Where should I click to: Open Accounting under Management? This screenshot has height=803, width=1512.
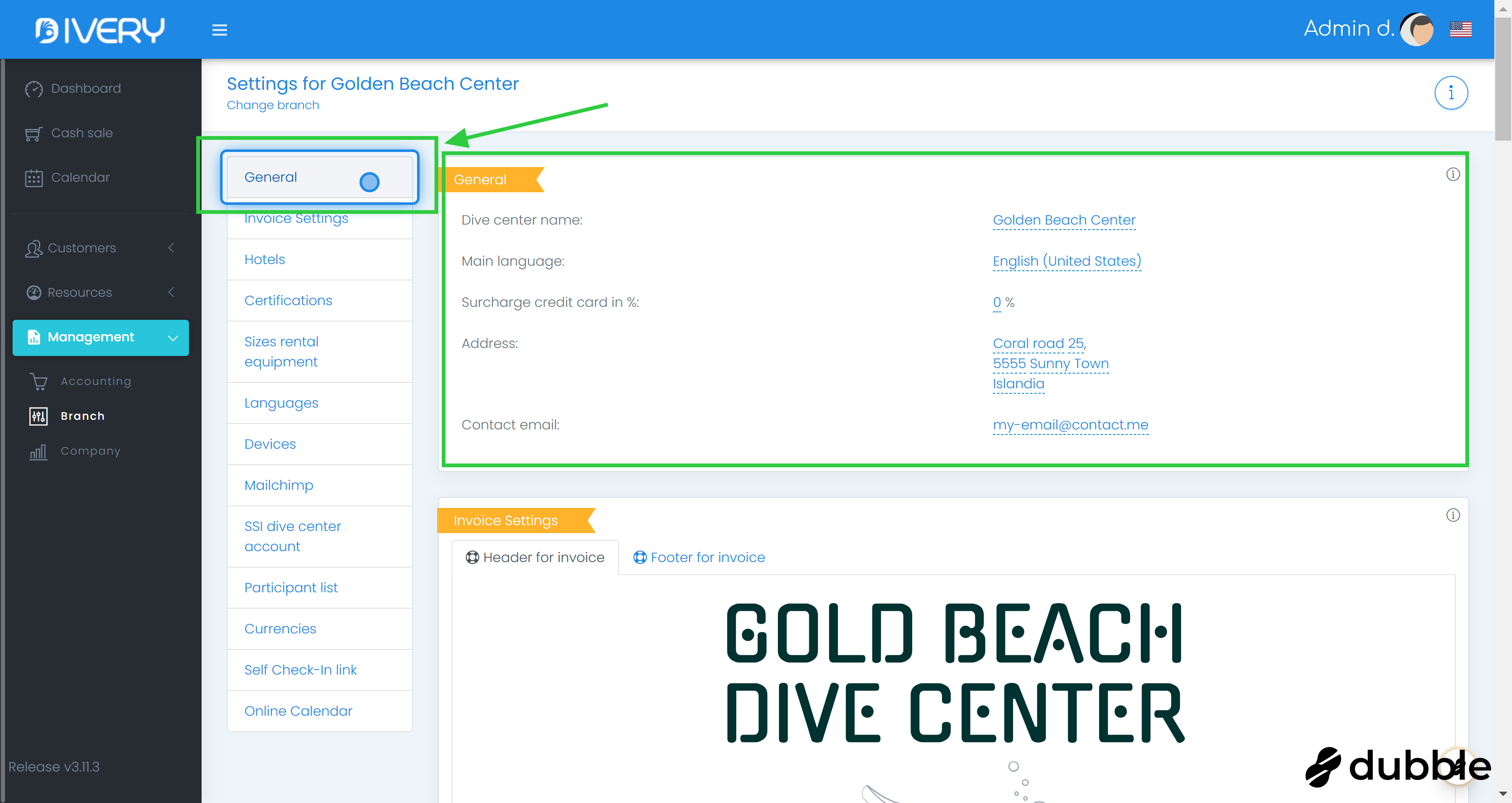pos(96,381)
